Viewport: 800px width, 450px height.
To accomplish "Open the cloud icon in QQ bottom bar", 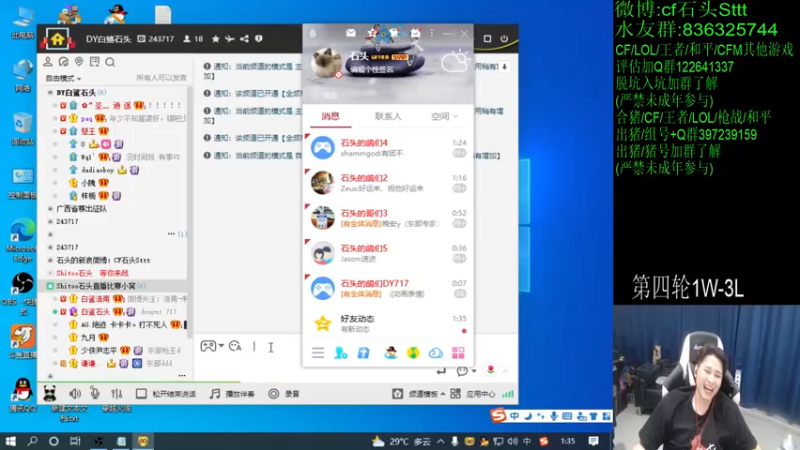I will tap(436, 353).
